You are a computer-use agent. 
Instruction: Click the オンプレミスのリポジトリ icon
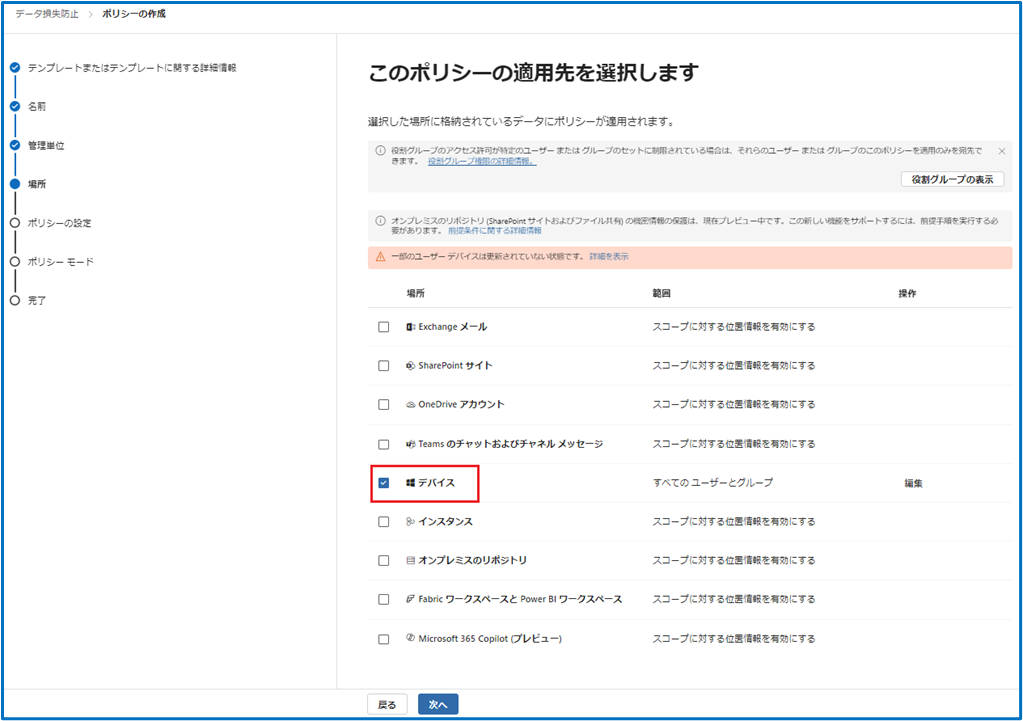coord(411,561)
